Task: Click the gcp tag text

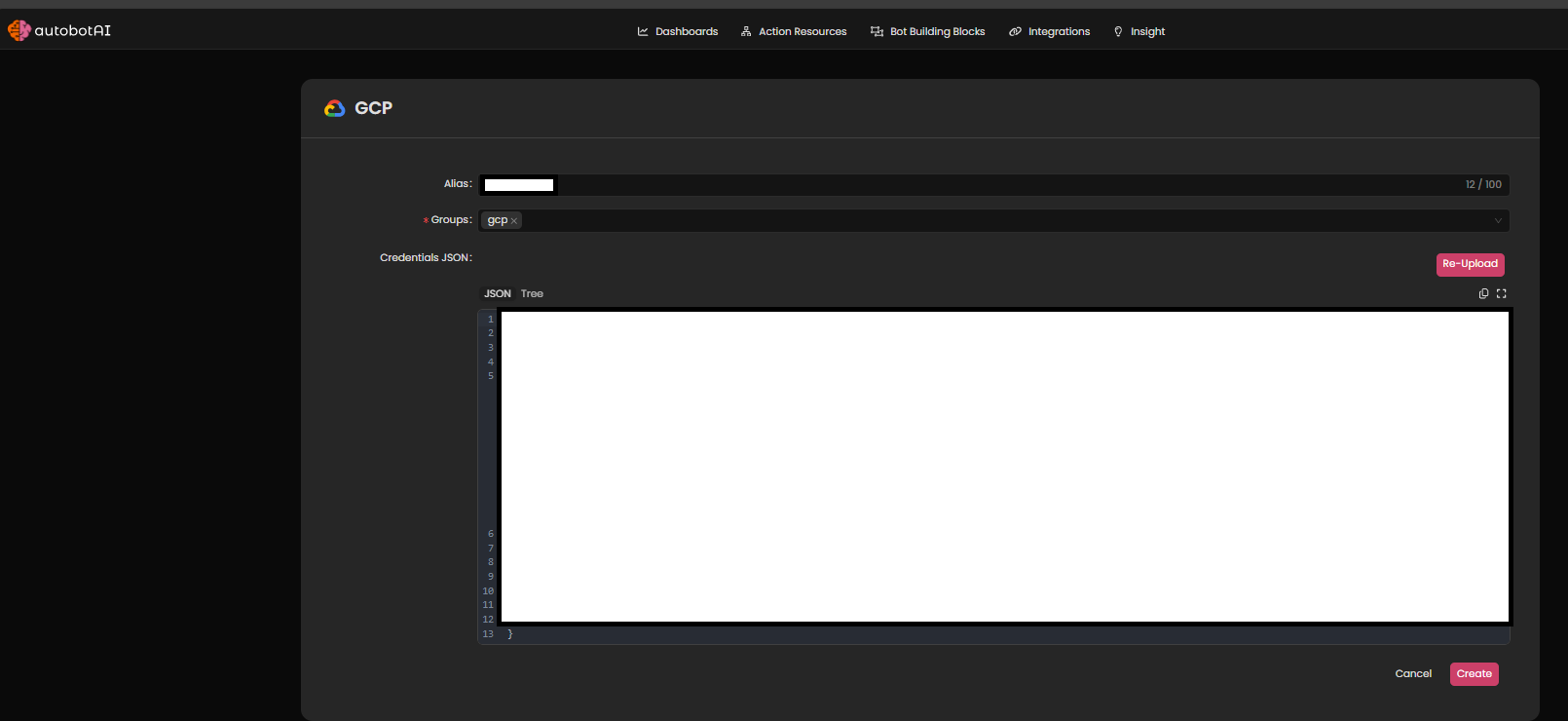Action: click(x=498, y=220)
